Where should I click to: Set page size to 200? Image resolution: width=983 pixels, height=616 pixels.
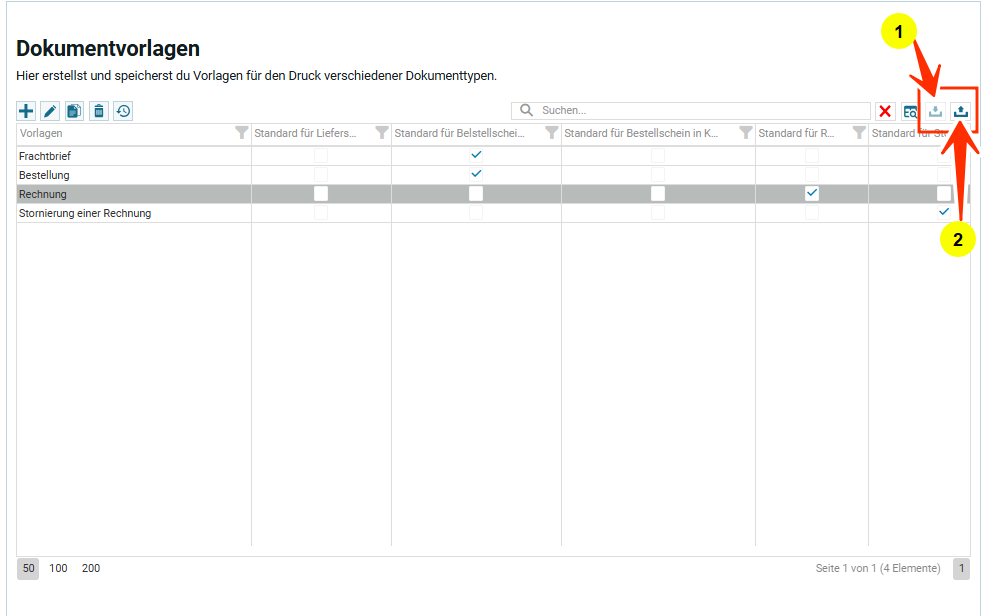tap(91, 568)
